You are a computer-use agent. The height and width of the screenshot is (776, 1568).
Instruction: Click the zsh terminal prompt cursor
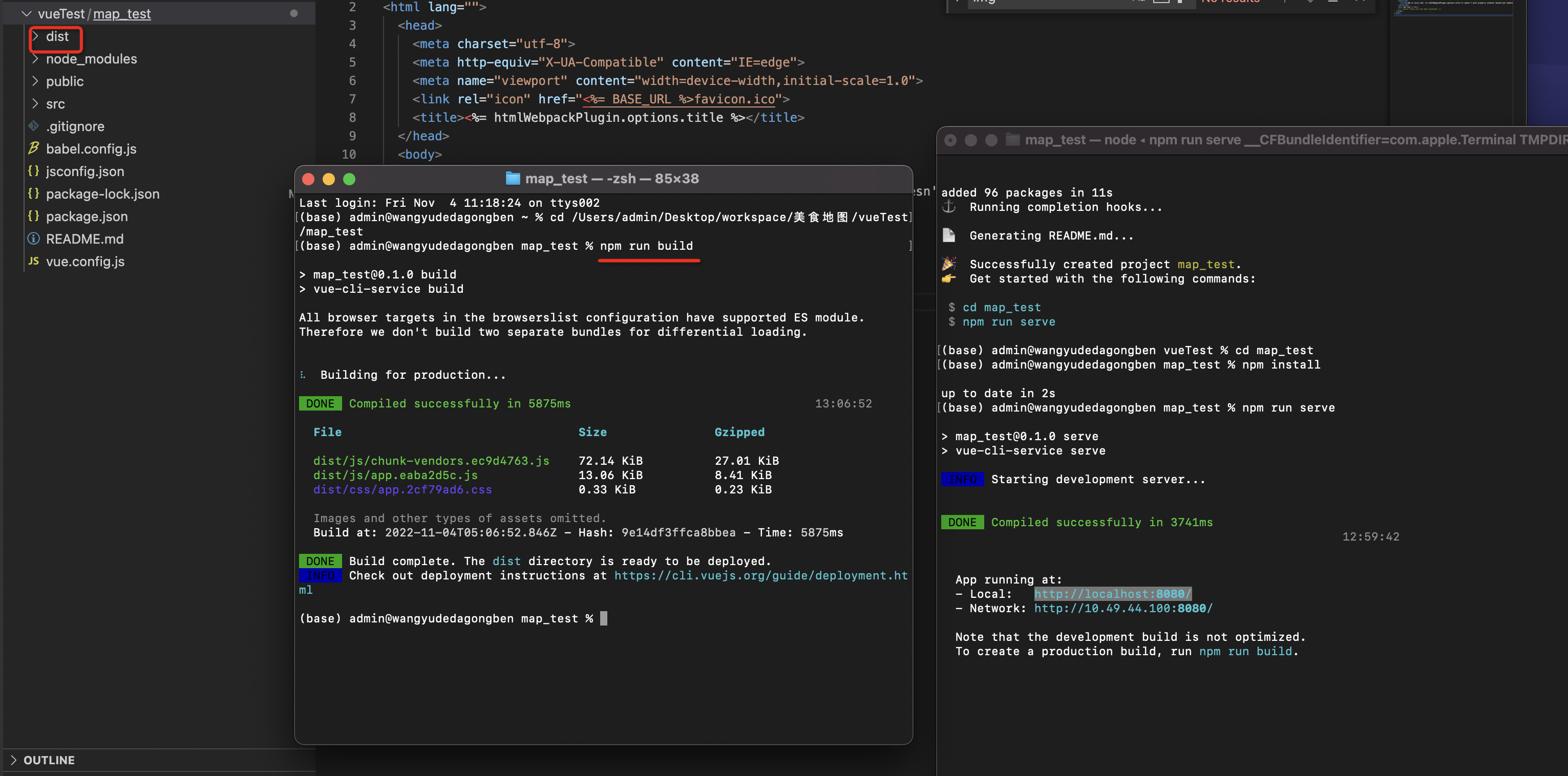pyautogui.click(x=603, y=618)
